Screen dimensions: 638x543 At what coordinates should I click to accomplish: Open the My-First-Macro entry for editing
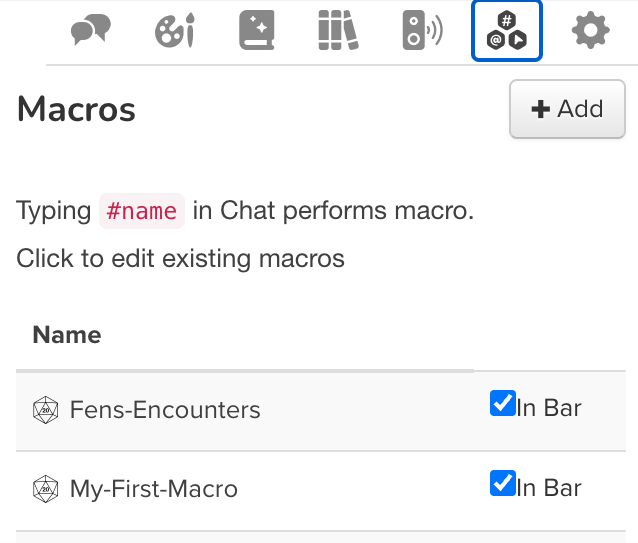(x=154, y=490)
